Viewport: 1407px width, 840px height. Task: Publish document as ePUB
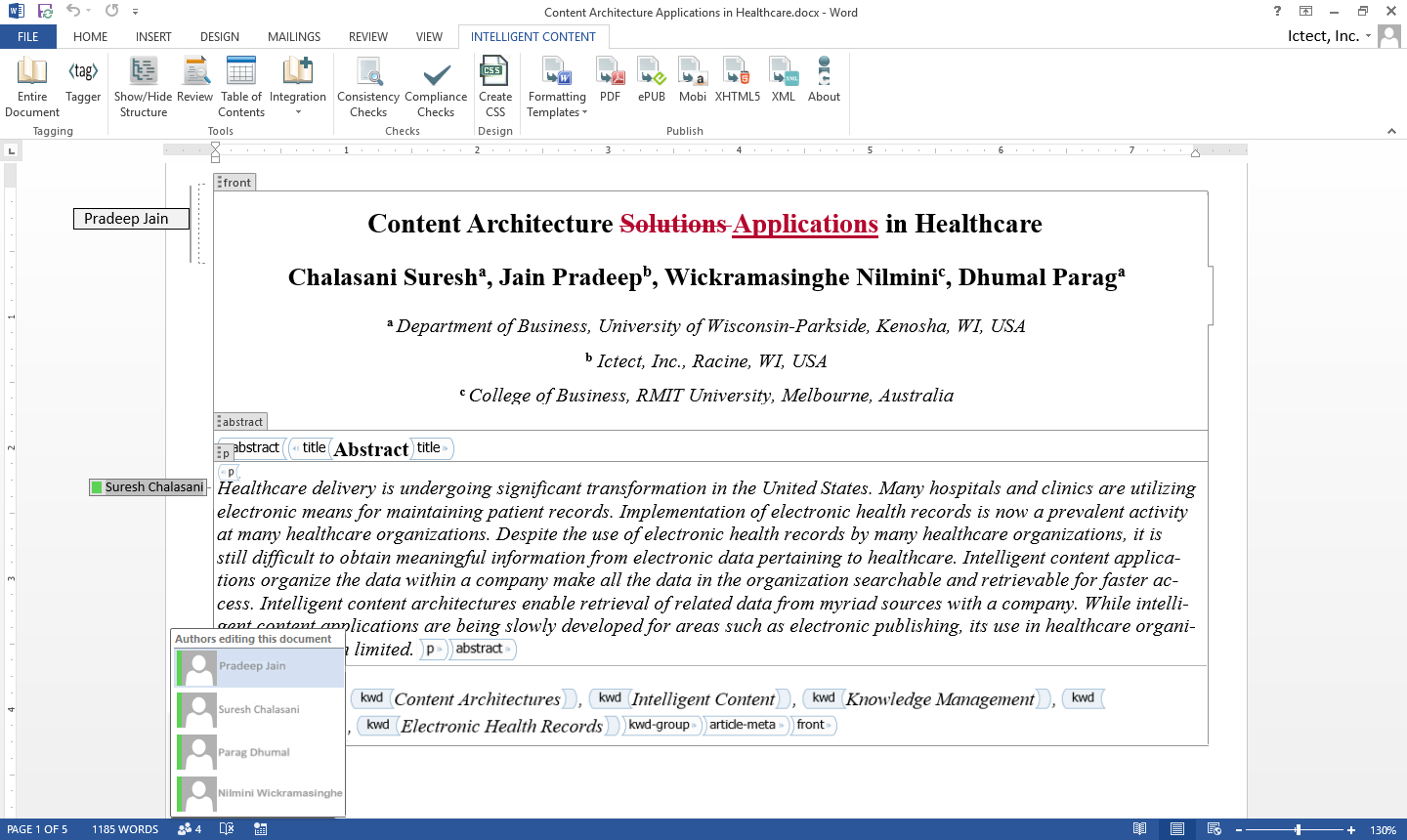pos(652,81)
